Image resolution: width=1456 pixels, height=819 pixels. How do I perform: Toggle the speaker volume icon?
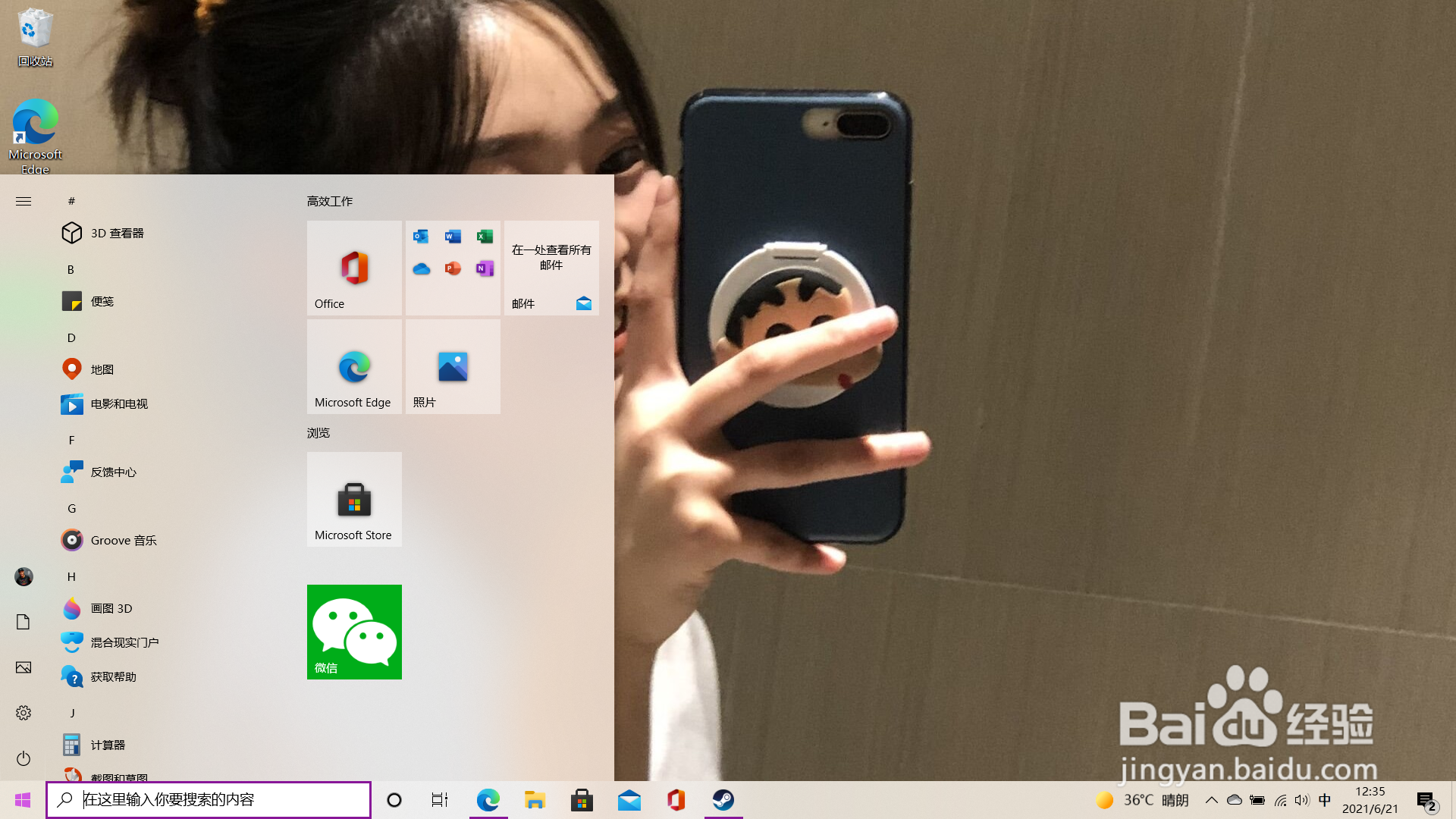coord(1302,800)
